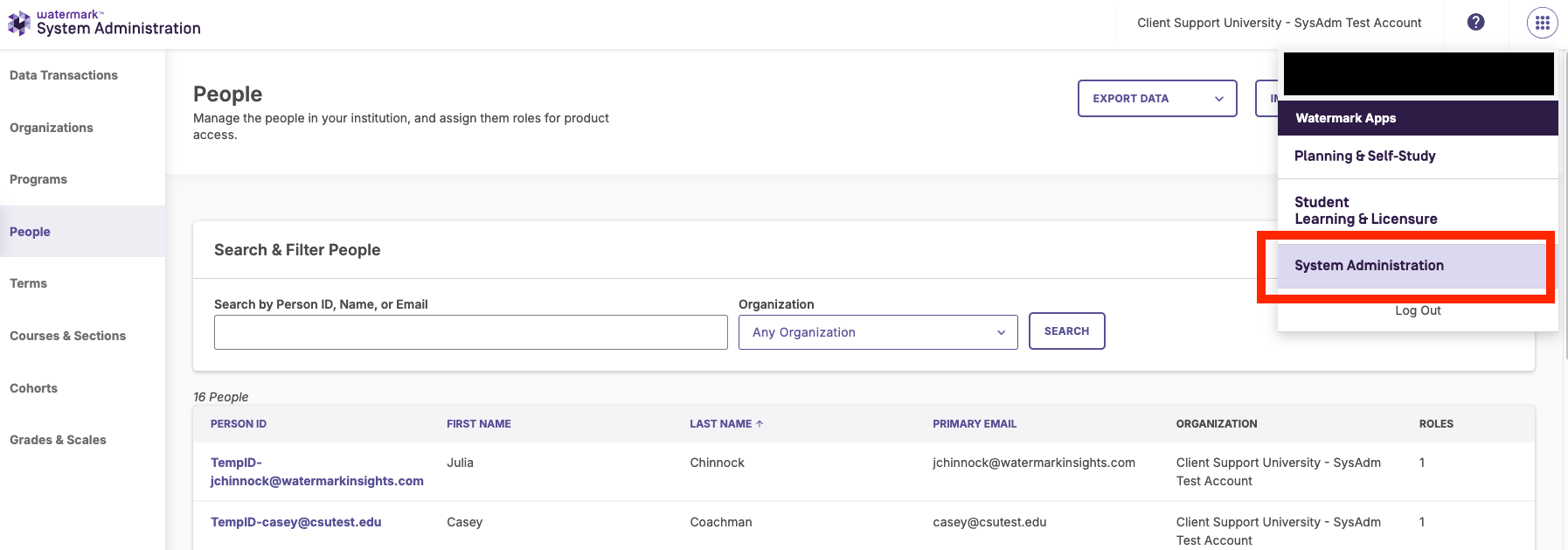
Task: Click the Search button
Action: click(1066, 331)
